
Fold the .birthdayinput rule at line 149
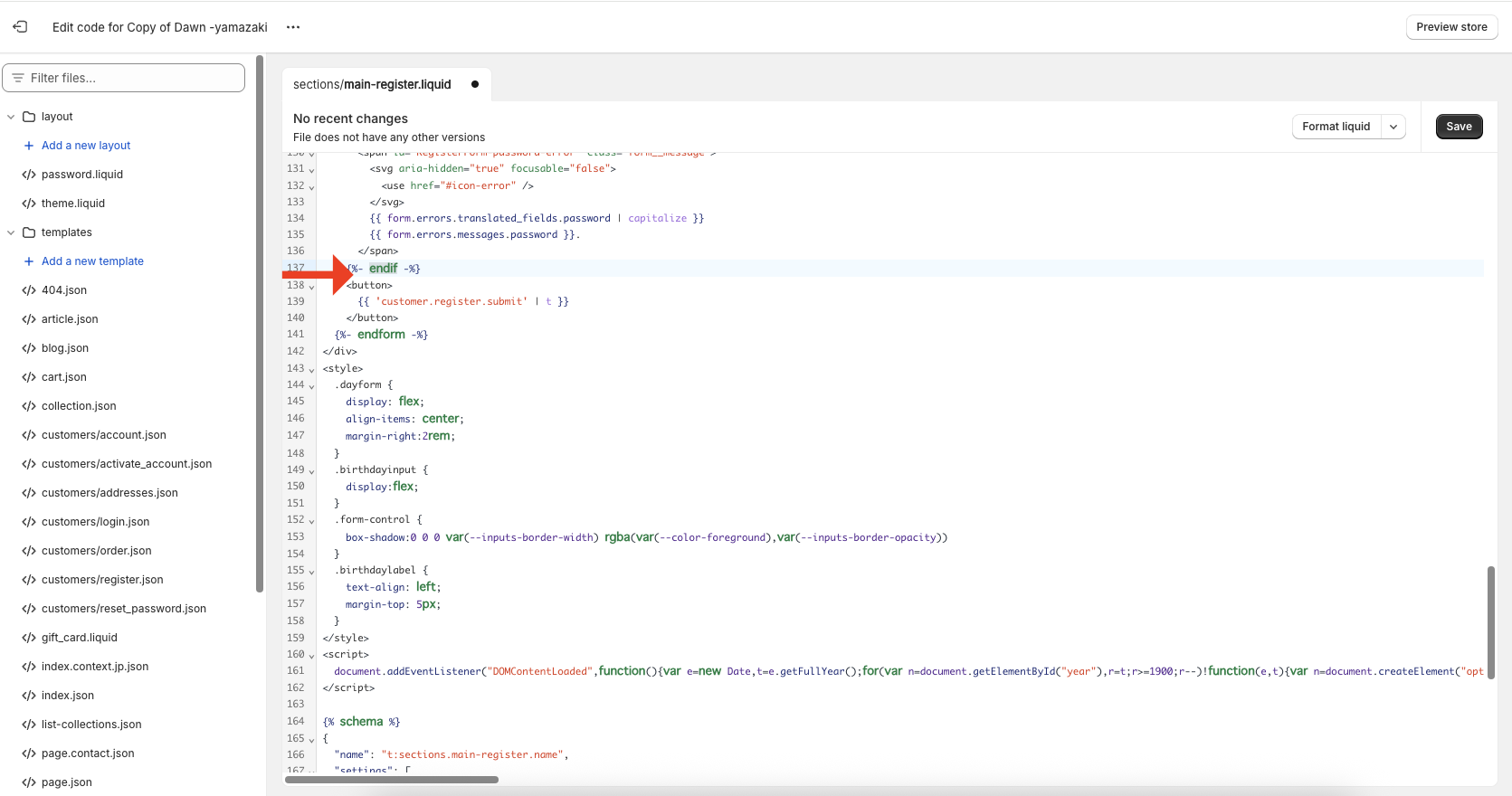point(311,470)
